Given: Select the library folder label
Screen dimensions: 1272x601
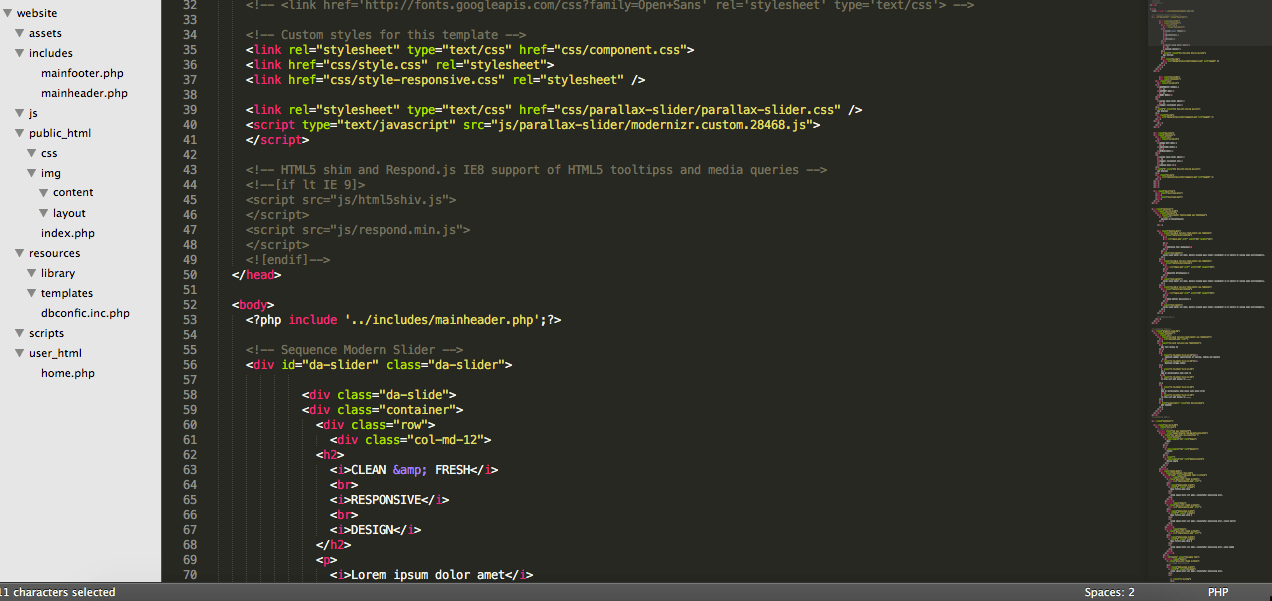Looking at the screenshot, I should coord(58,273).
